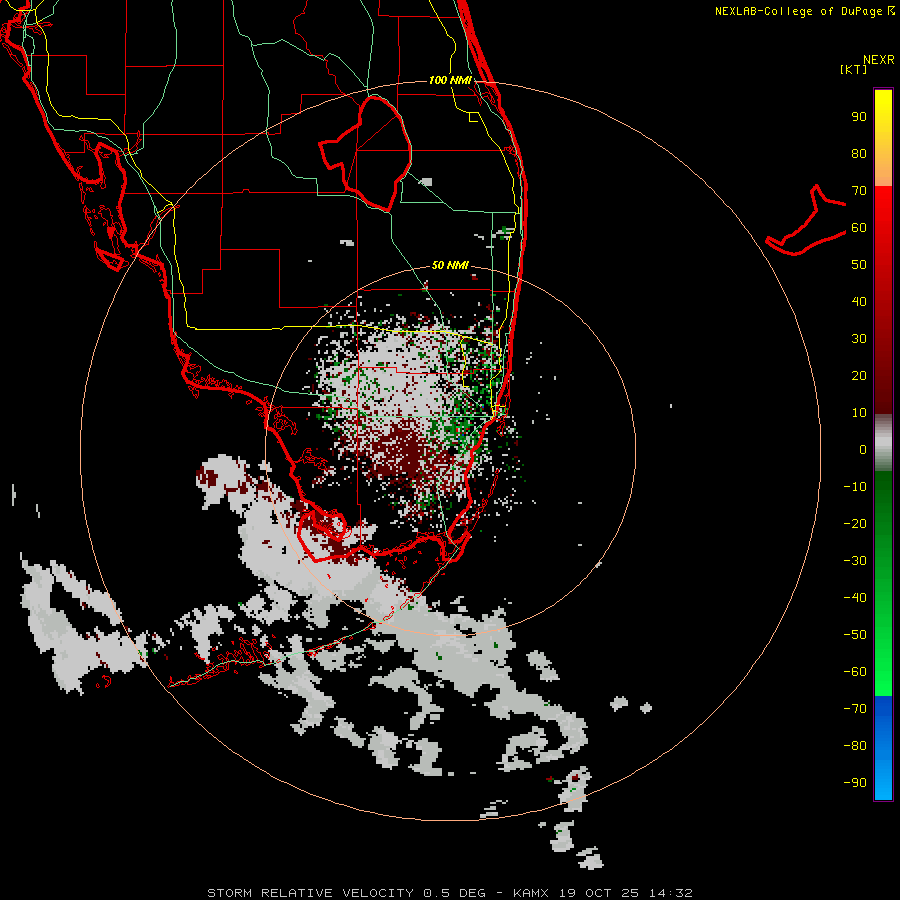
Task: Click the 20 value on velocity scale
Action: (x=859, y=376)
